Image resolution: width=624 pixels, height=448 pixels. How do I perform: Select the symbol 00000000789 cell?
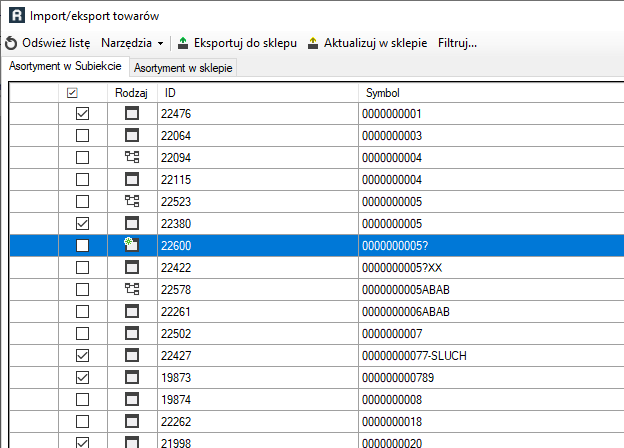pos(491,377)
